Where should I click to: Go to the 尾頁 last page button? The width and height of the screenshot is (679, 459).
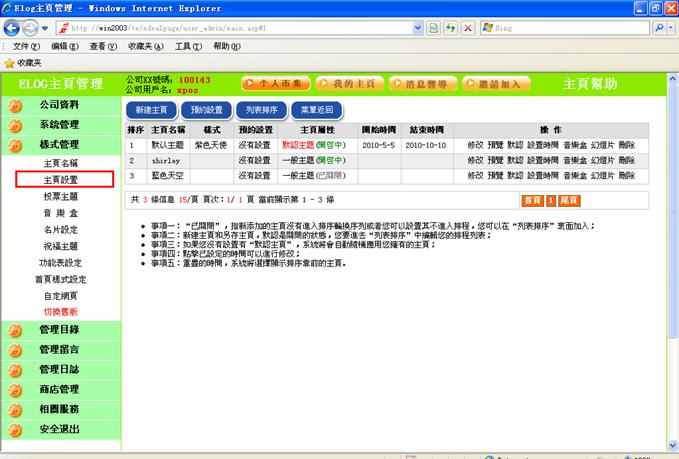569,200
